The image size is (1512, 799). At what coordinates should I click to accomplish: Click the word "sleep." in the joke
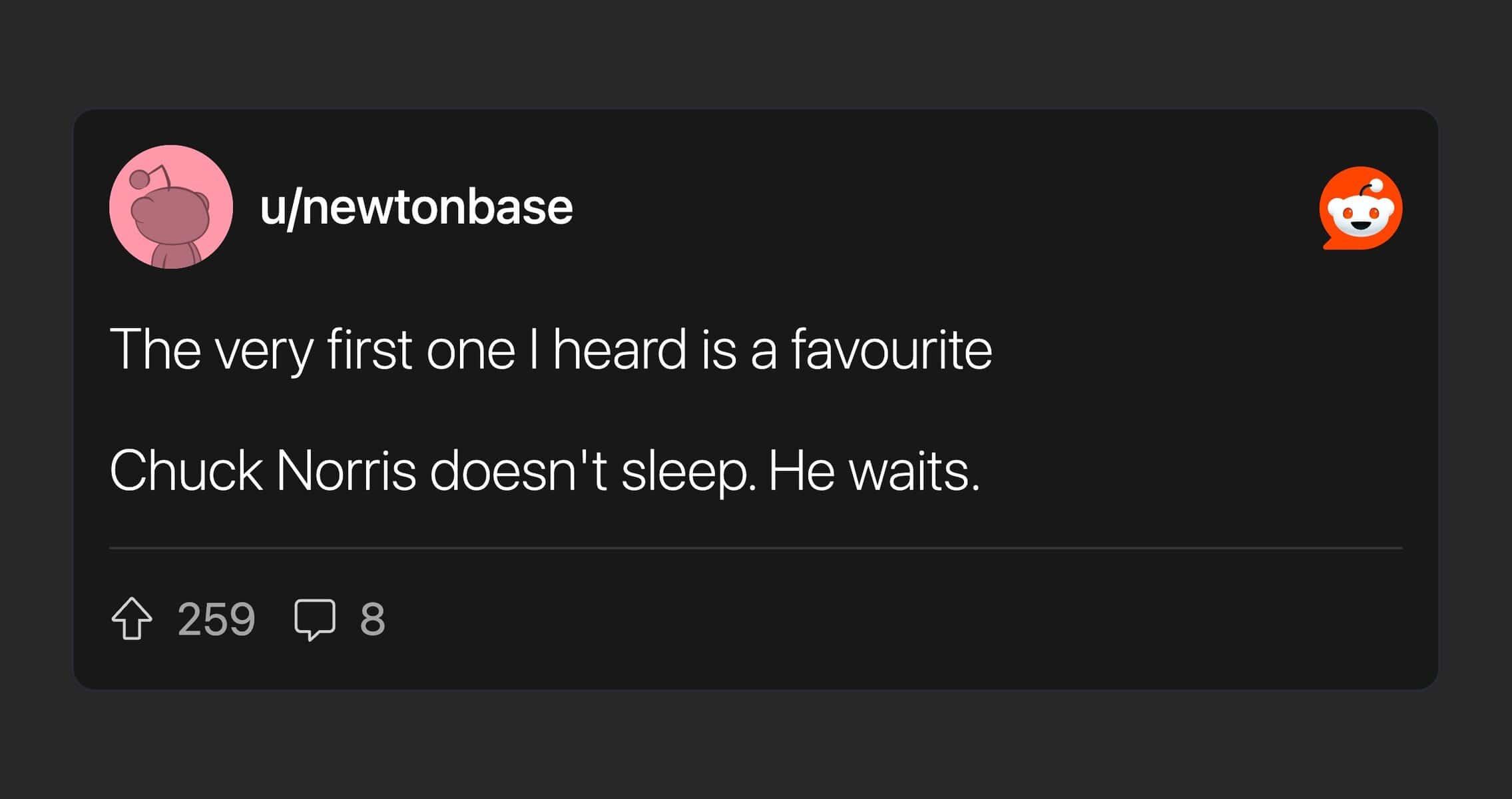point(688,471)
